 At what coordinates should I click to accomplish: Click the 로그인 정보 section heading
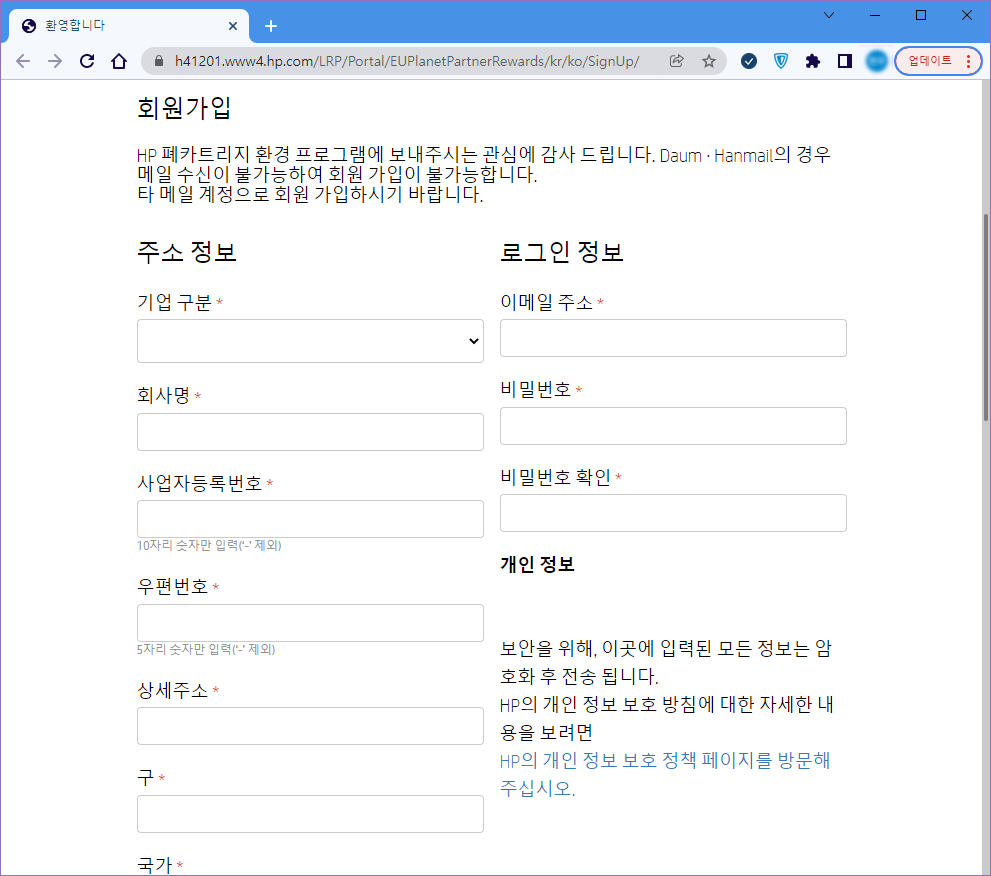tap(562, 252)
